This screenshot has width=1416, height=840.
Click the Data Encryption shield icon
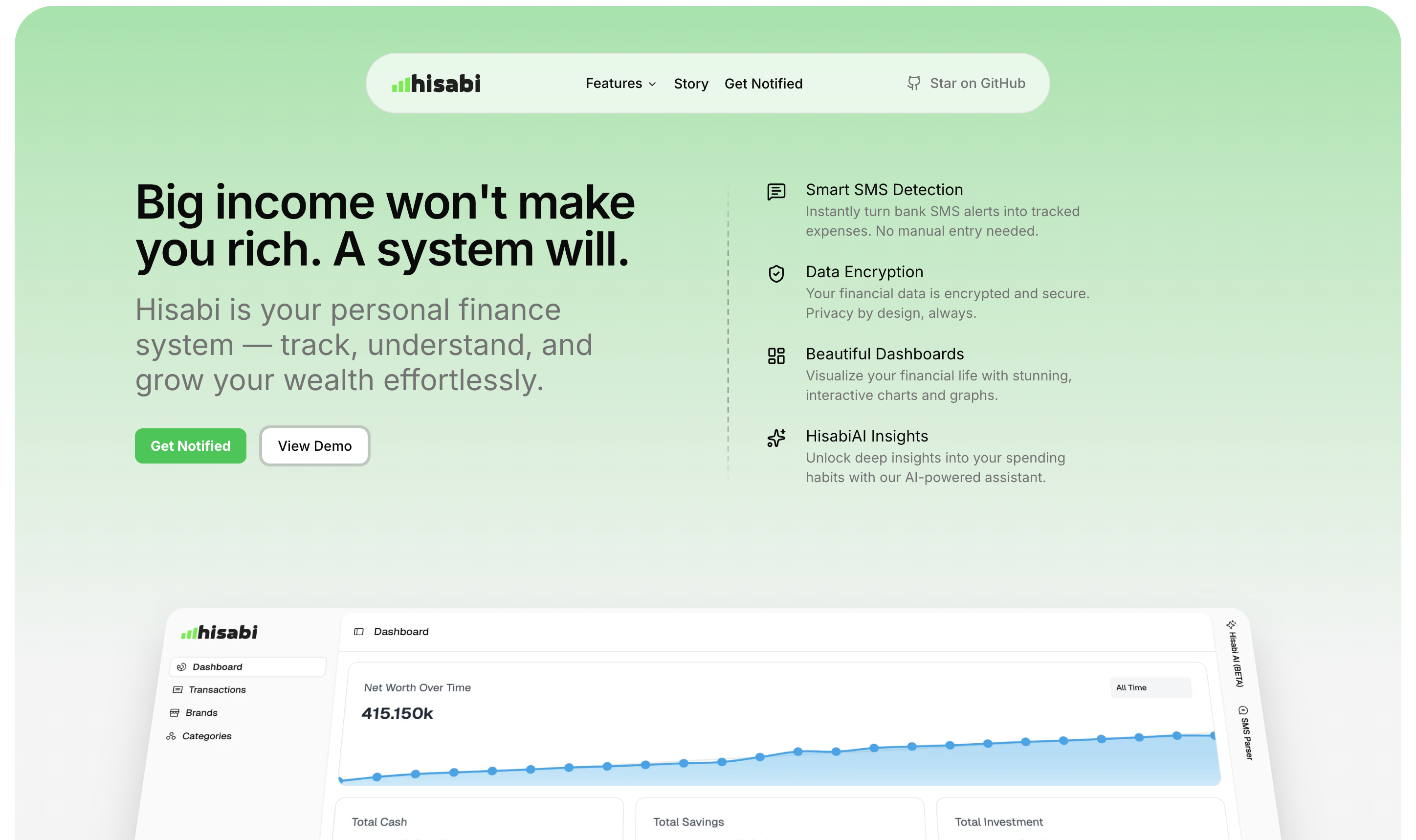776,274
